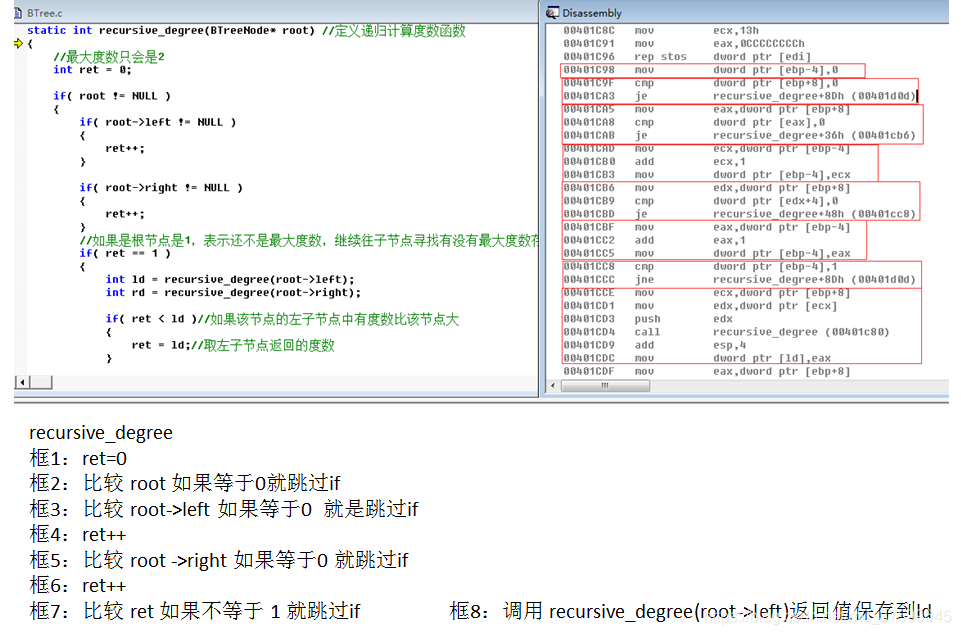Click disassembly line at address 00401CAD
Image resolution: width=961 pixels, height=635 pixels.
point(707,149)
